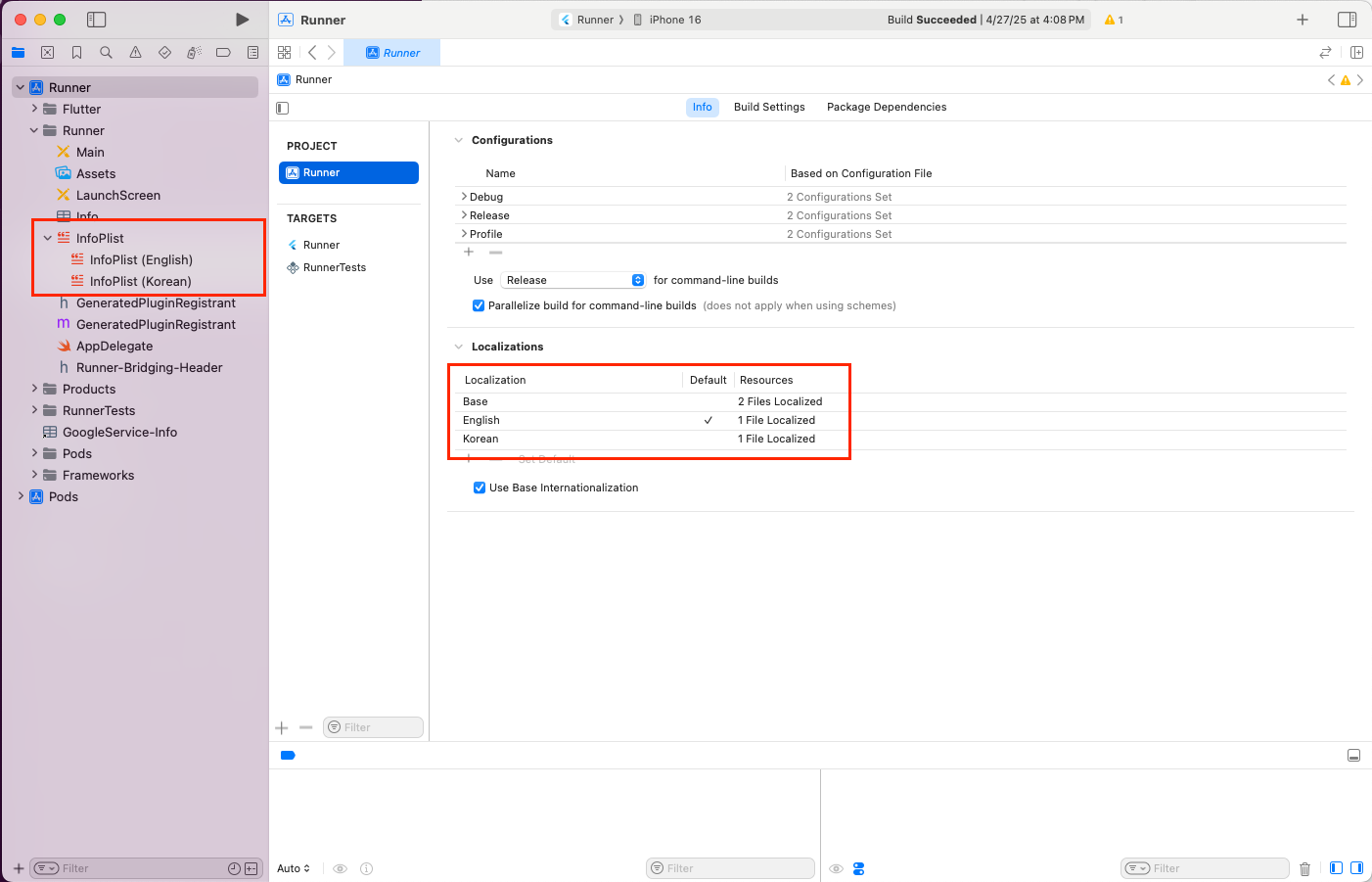This screenshot has width=1372, height=882.
Task: Open the Bookmark navigator
Action: pyautogui.click(x=76, y=53)
